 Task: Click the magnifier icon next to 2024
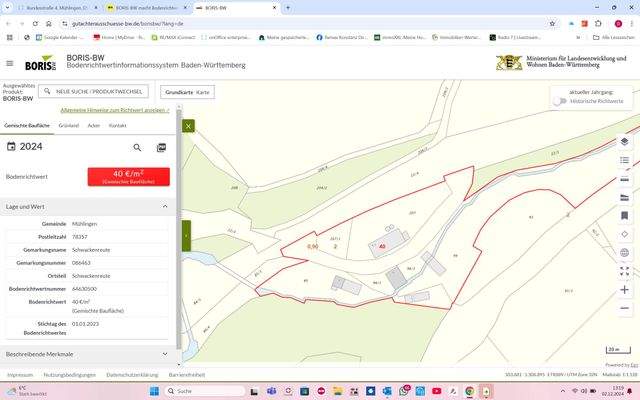(x=138, y=147)
